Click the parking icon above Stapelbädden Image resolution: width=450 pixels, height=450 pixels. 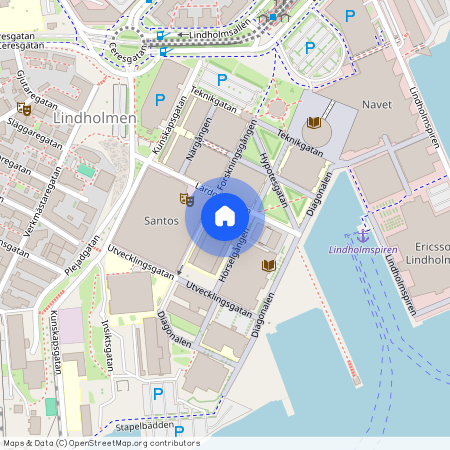click(x=158, y=394)
